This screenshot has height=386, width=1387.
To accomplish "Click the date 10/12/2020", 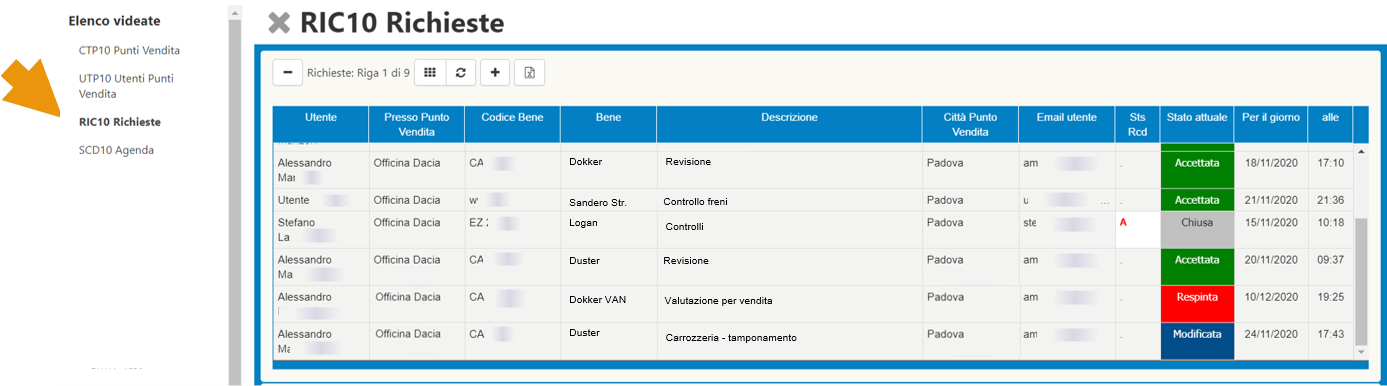I will (1271, 298).
